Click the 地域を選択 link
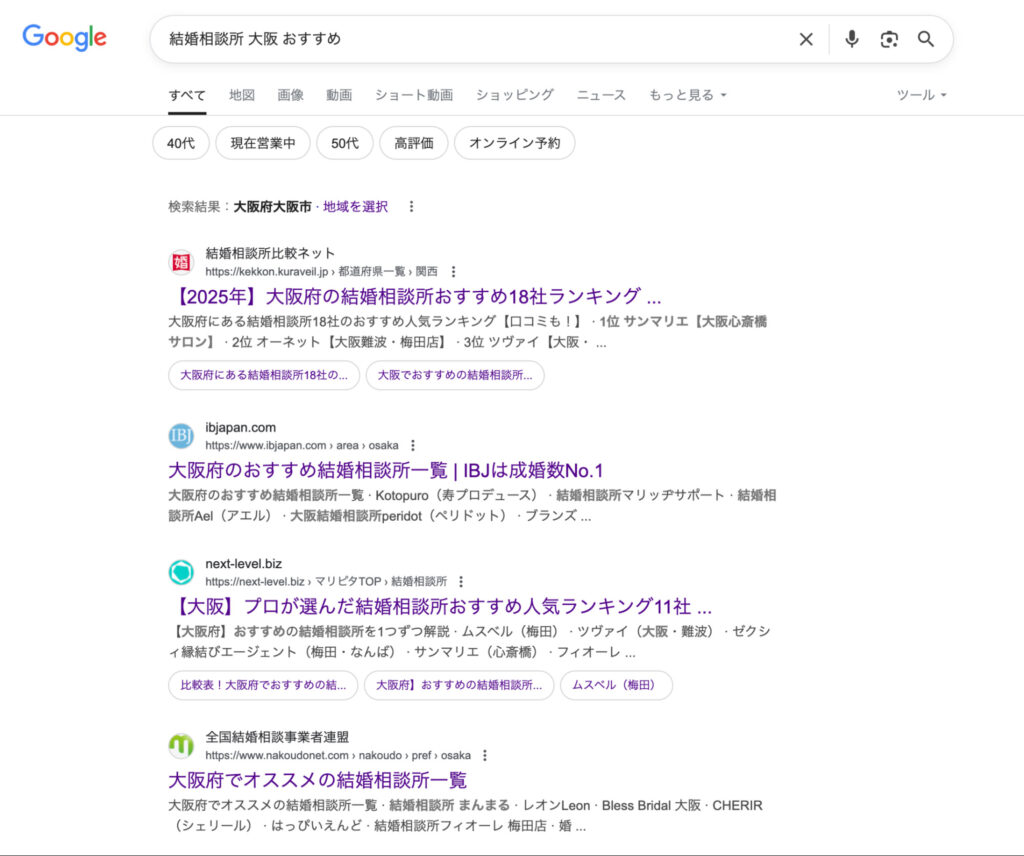The height and width of the screenshot is (856, 1024). [x=355, y=206]
